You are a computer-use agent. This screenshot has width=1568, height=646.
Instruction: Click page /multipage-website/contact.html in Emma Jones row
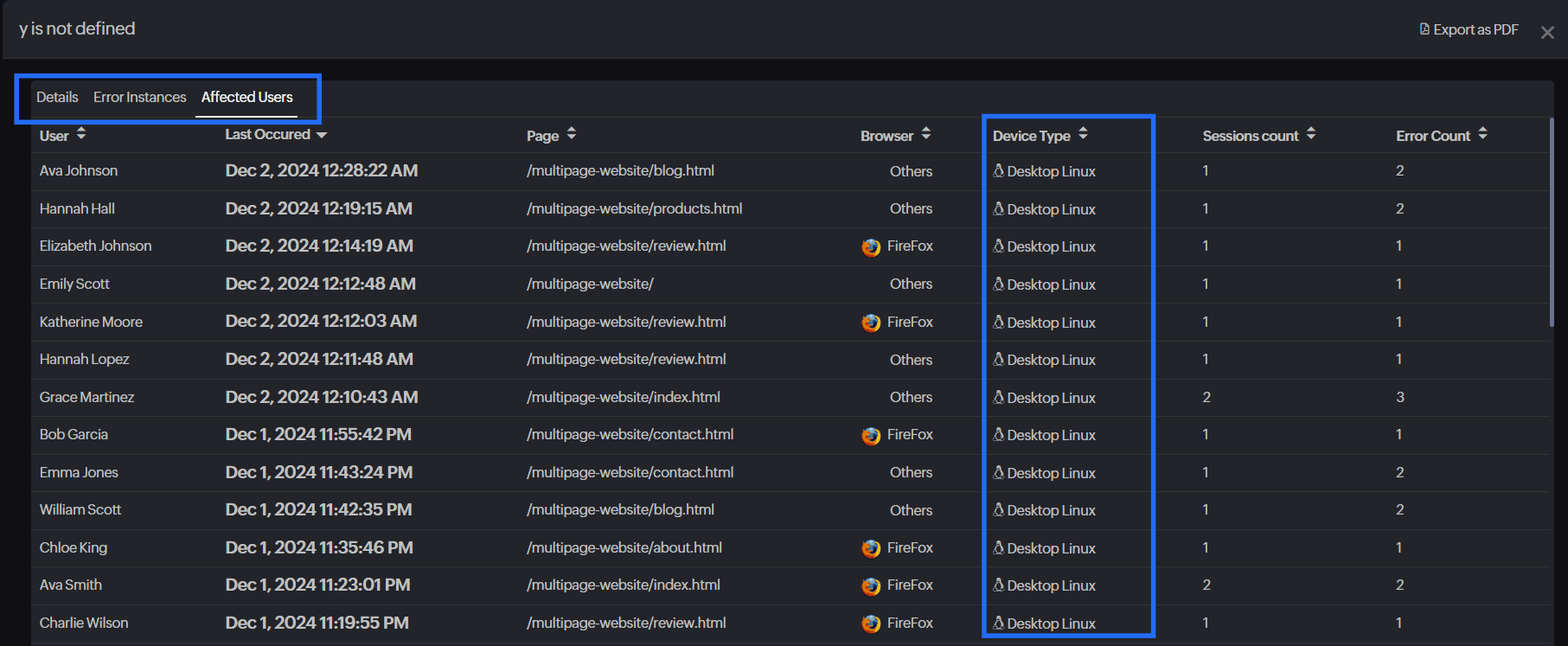point(630,472)
